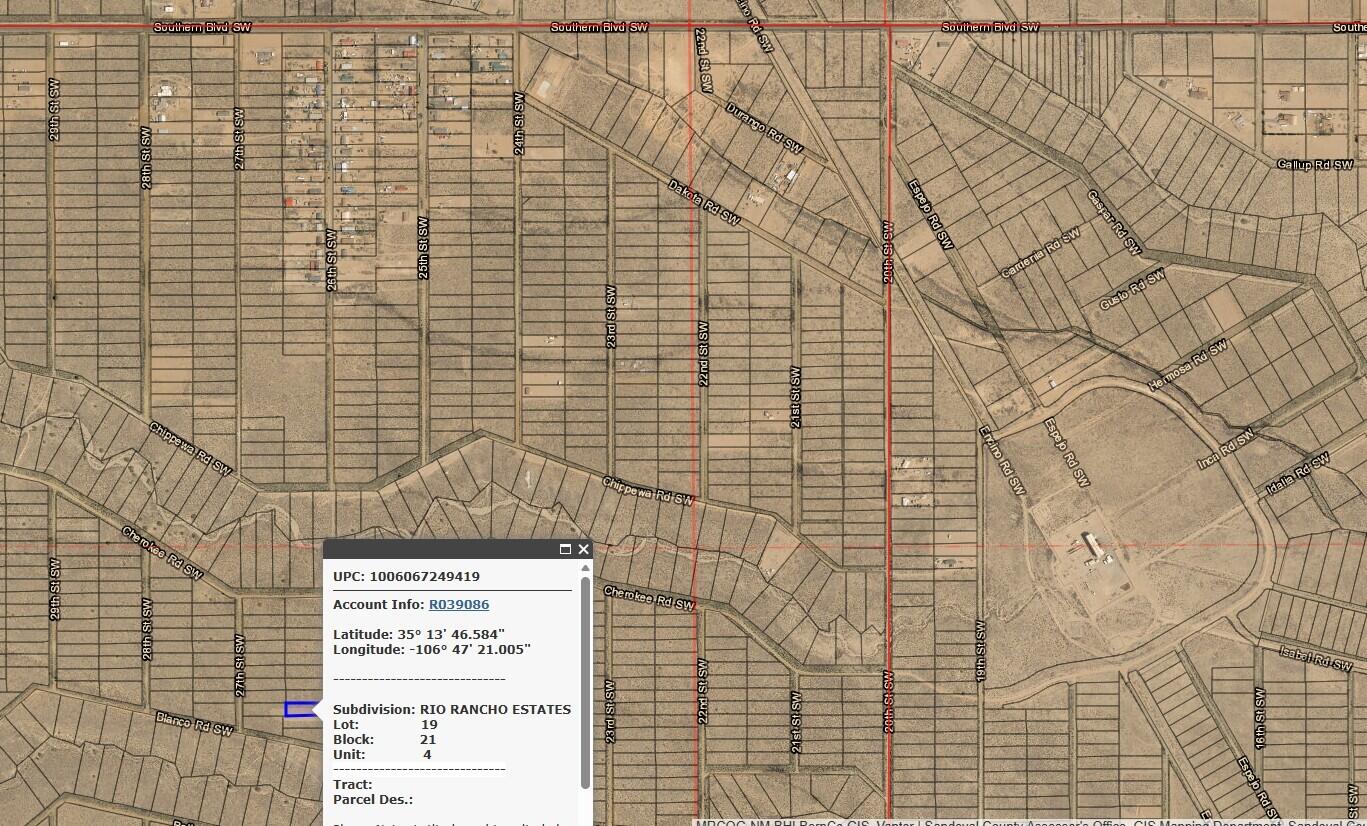This screenshot has width=1367, height=826.
Task: Click the Durango Rd SW map label
Action: tap(764, 127)
